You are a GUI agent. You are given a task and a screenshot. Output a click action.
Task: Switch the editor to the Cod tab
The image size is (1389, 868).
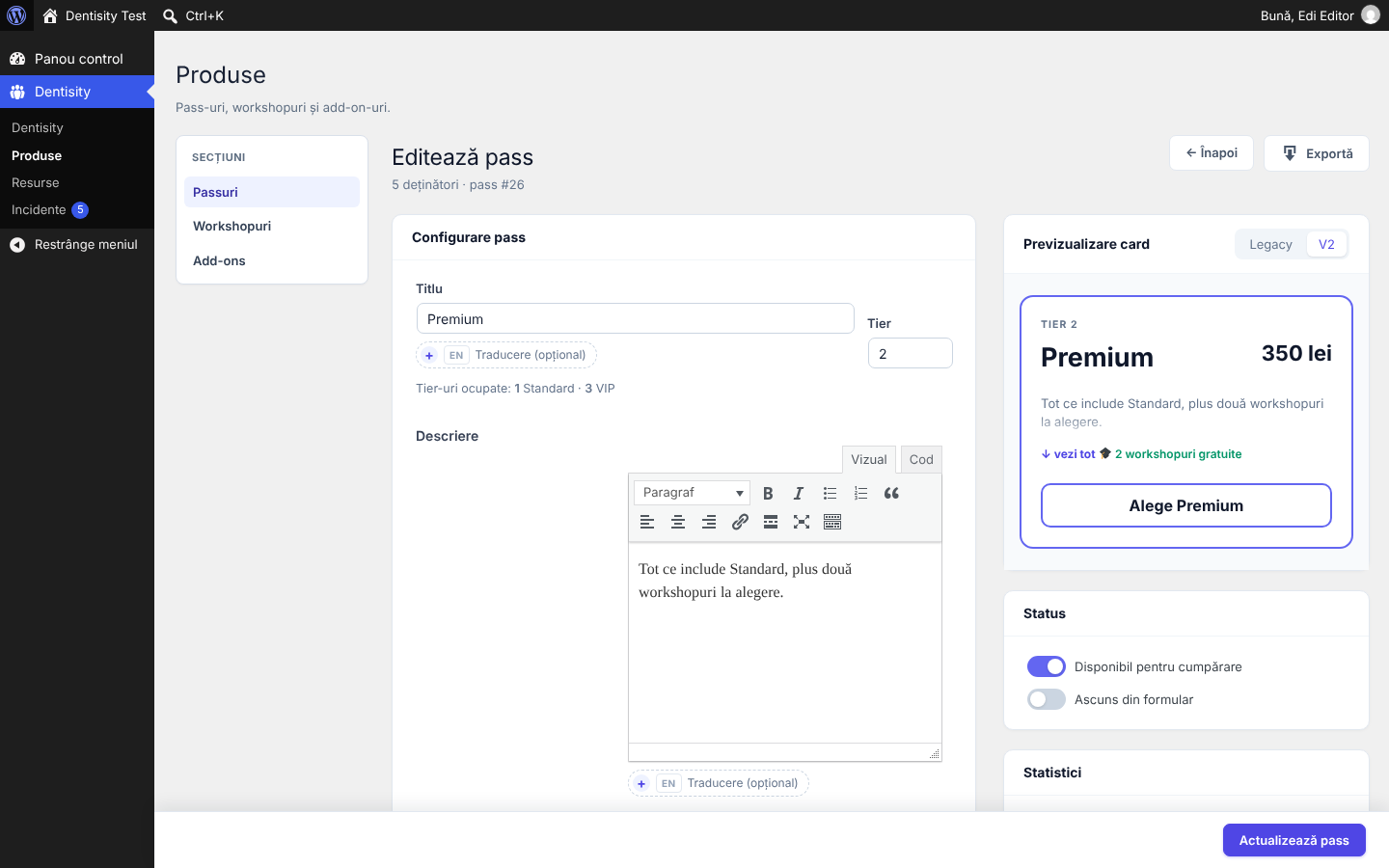(921, 459)
